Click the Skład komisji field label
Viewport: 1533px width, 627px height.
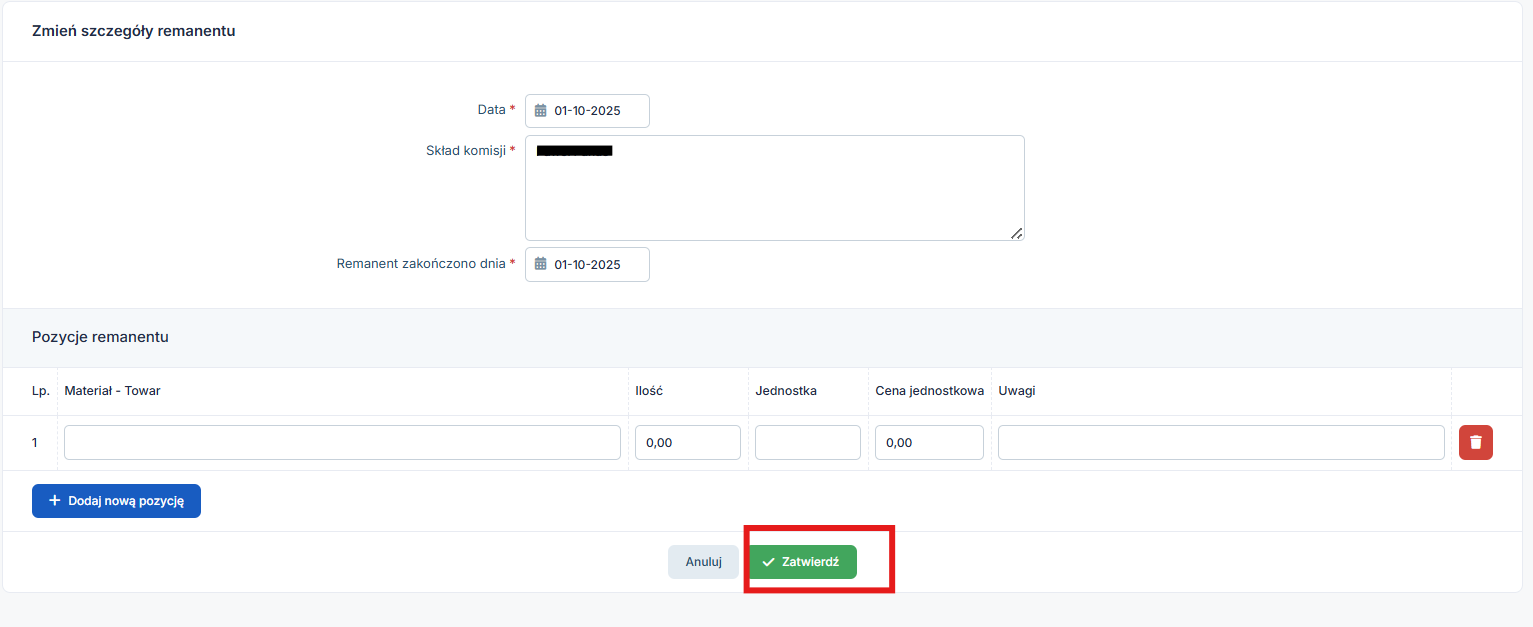click(x=465, y=150)
